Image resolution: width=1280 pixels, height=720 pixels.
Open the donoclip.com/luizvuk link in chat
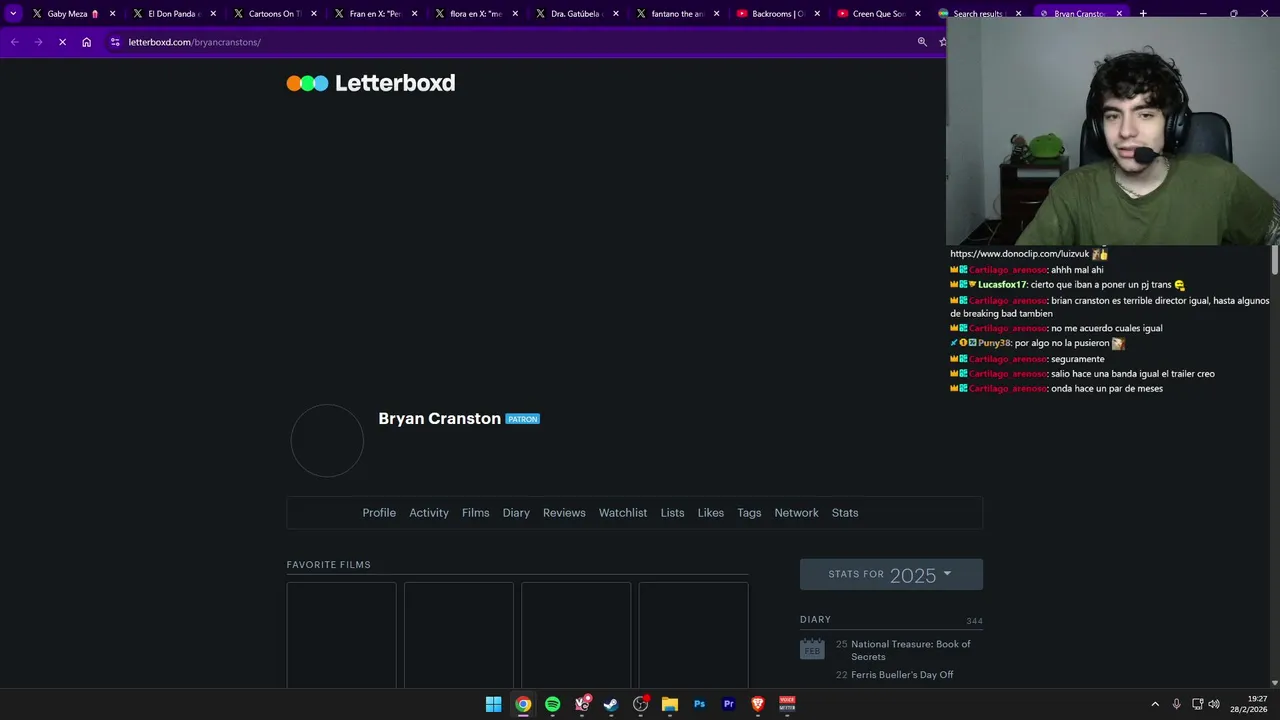(1020, 254)
